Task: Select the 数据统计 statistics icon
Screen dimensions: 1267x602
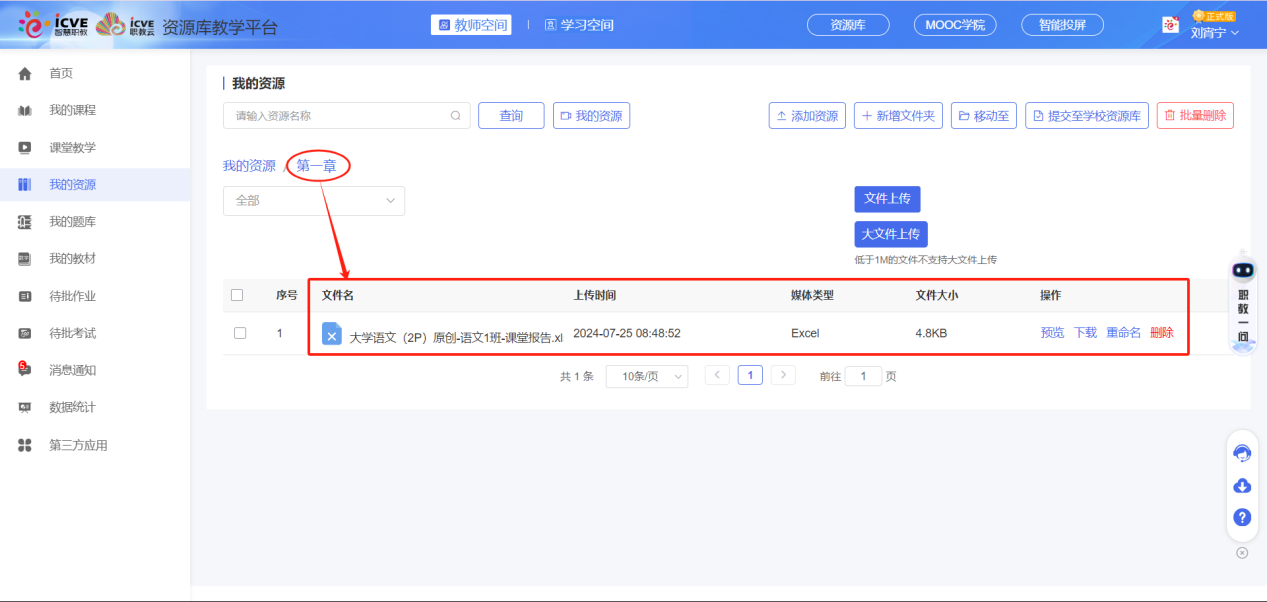Action: tap(23, 406)
